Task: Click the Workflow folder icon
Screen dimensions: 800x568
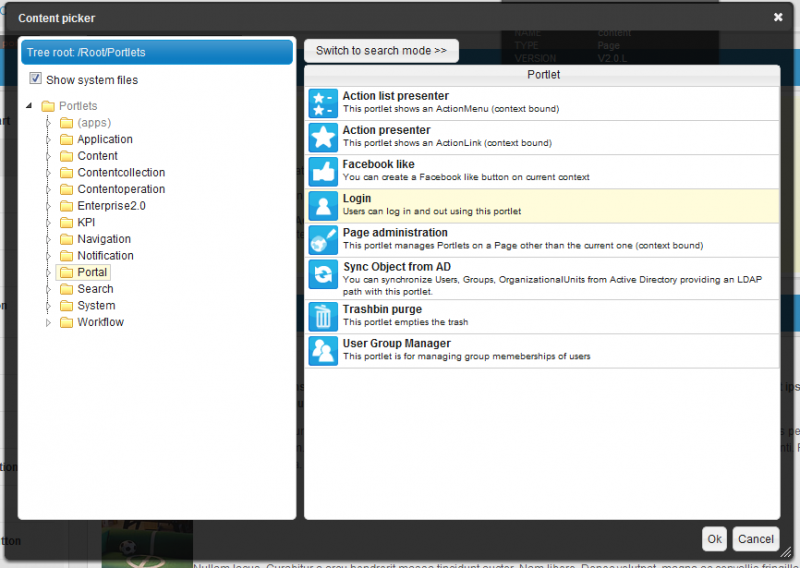Action: pyautogui.click(x=66, y=322)
